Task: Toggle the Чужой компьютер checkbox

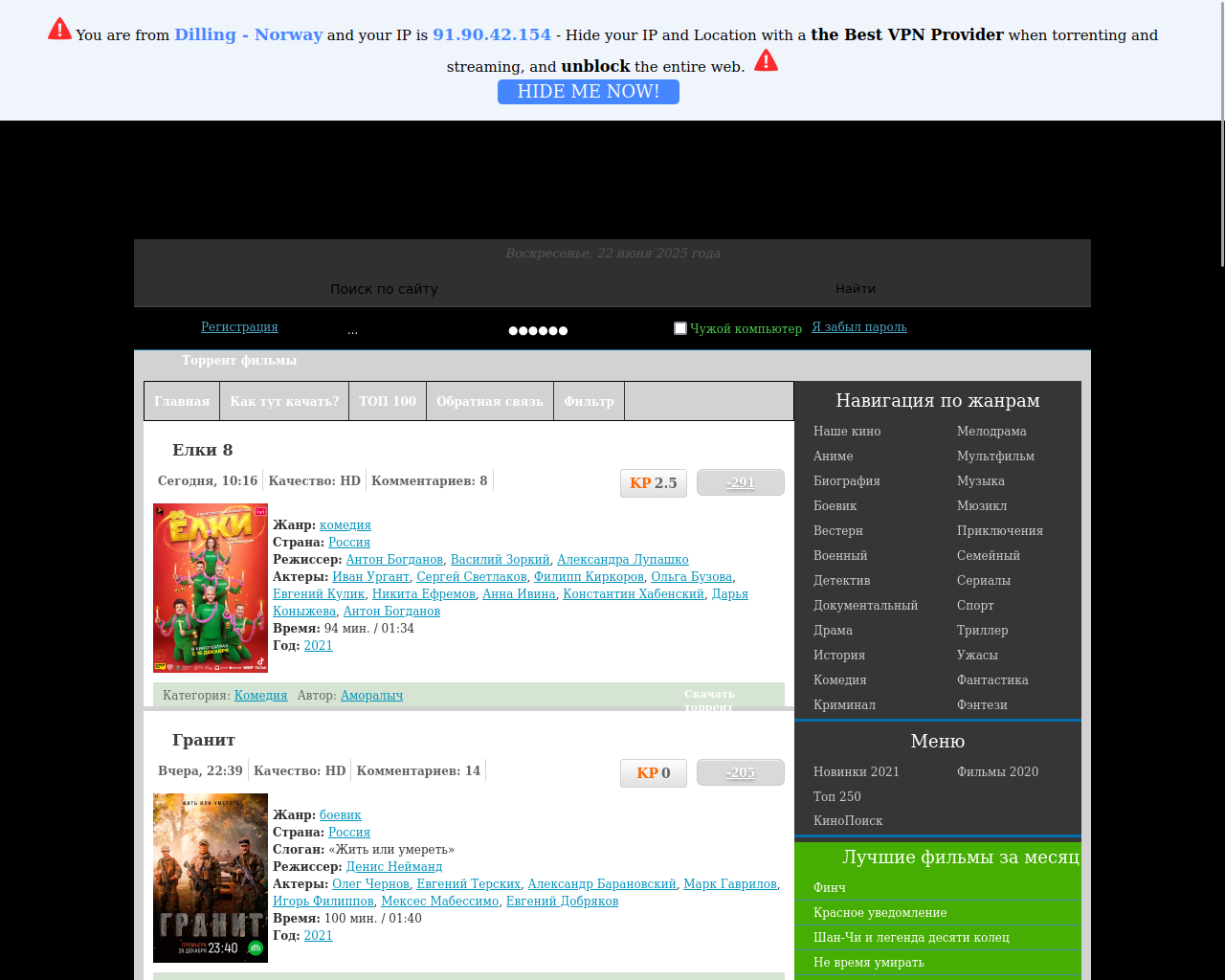Action: tap(680, 328)
